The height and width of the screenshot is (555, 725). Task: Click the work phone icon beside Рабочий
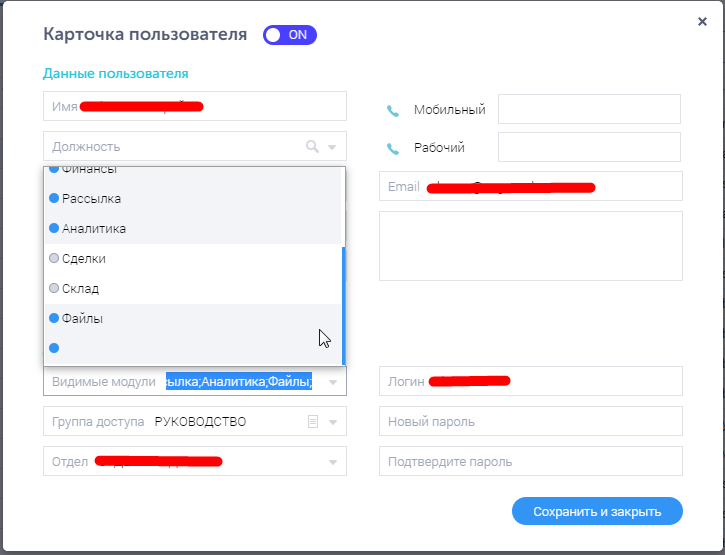coord(393,148)
